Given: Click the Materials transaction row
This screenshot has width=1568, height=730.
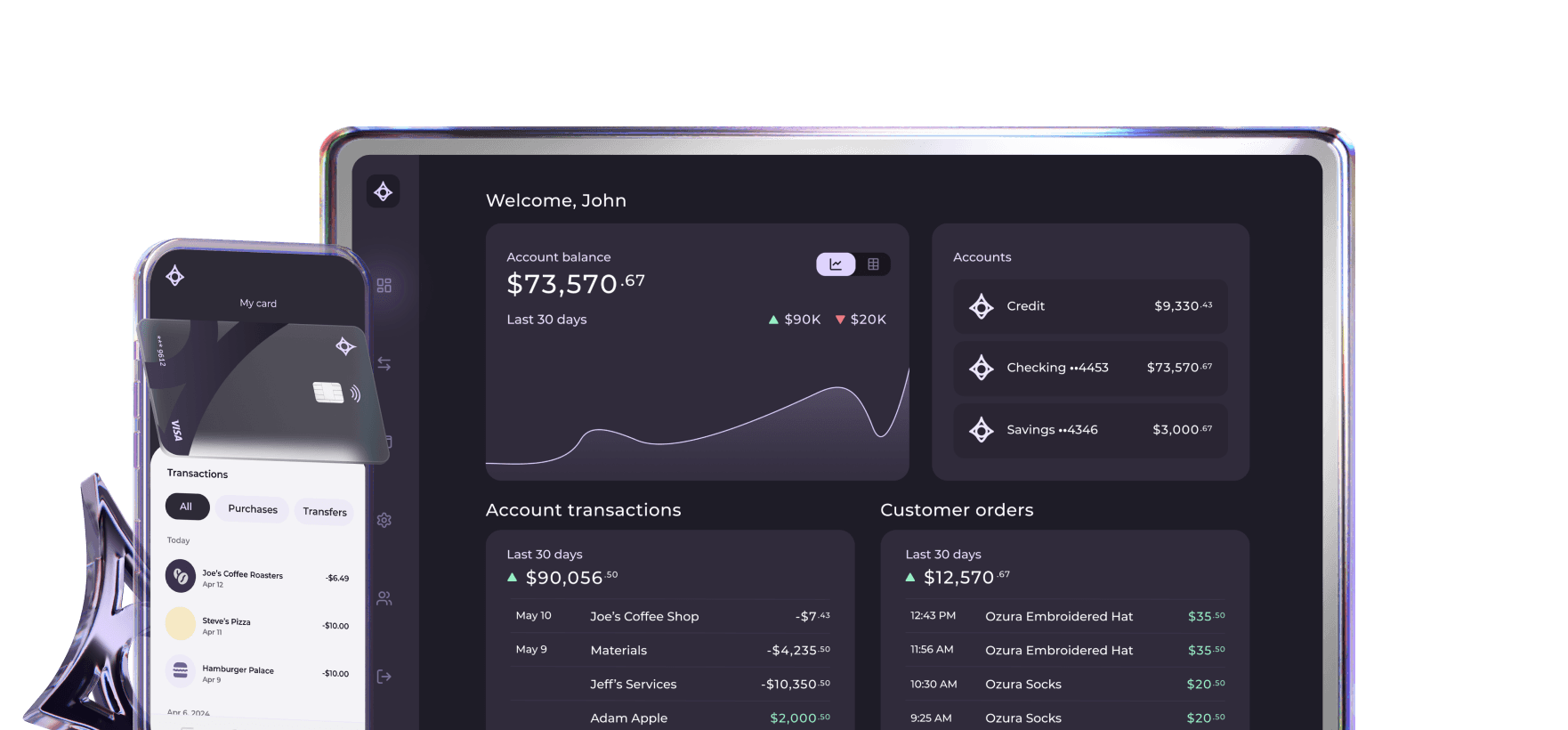Looking at the screenshot, I should coord(672,650).
